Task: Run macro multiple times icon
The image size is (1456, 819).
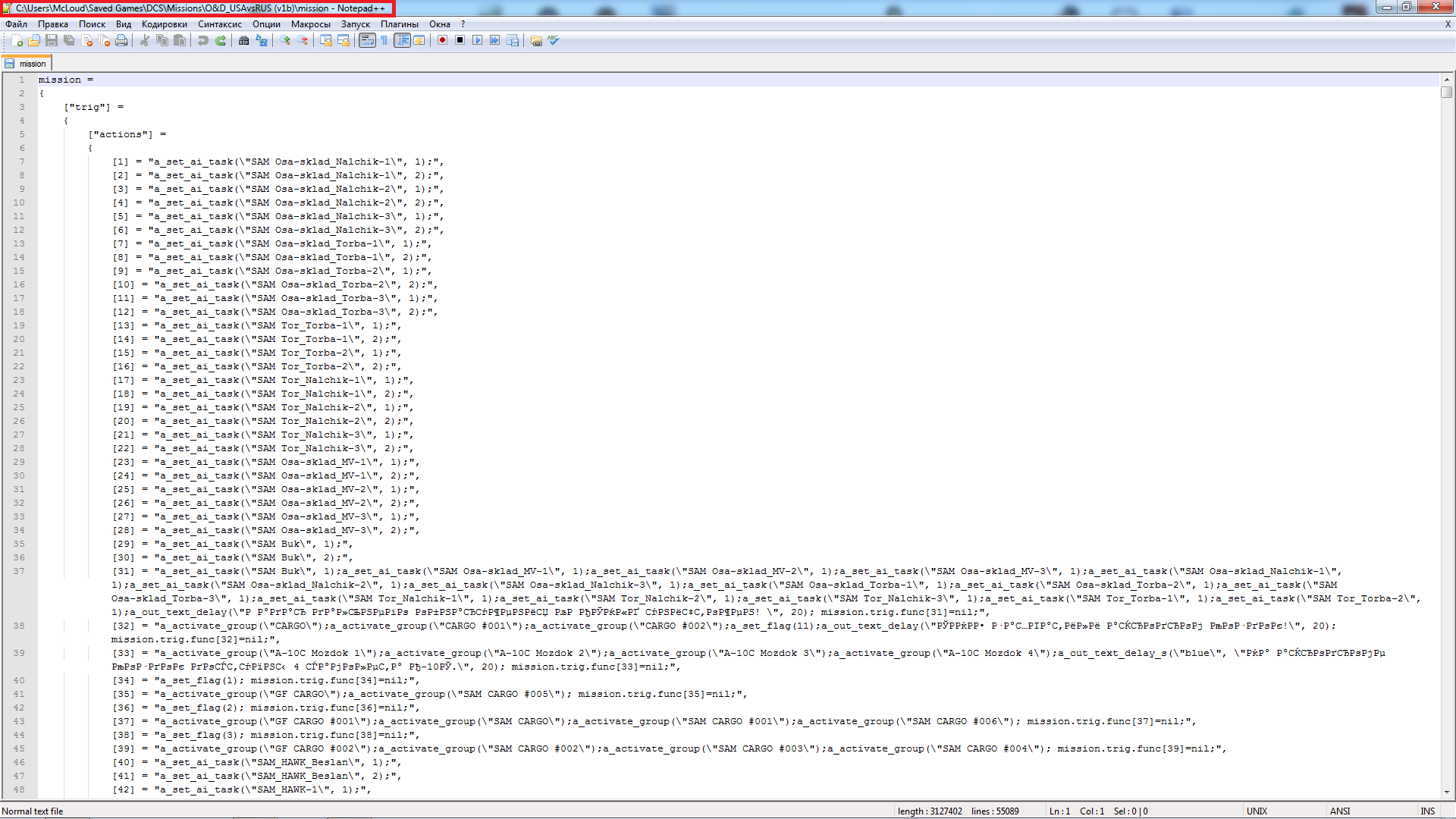Action: click(494, 41)
